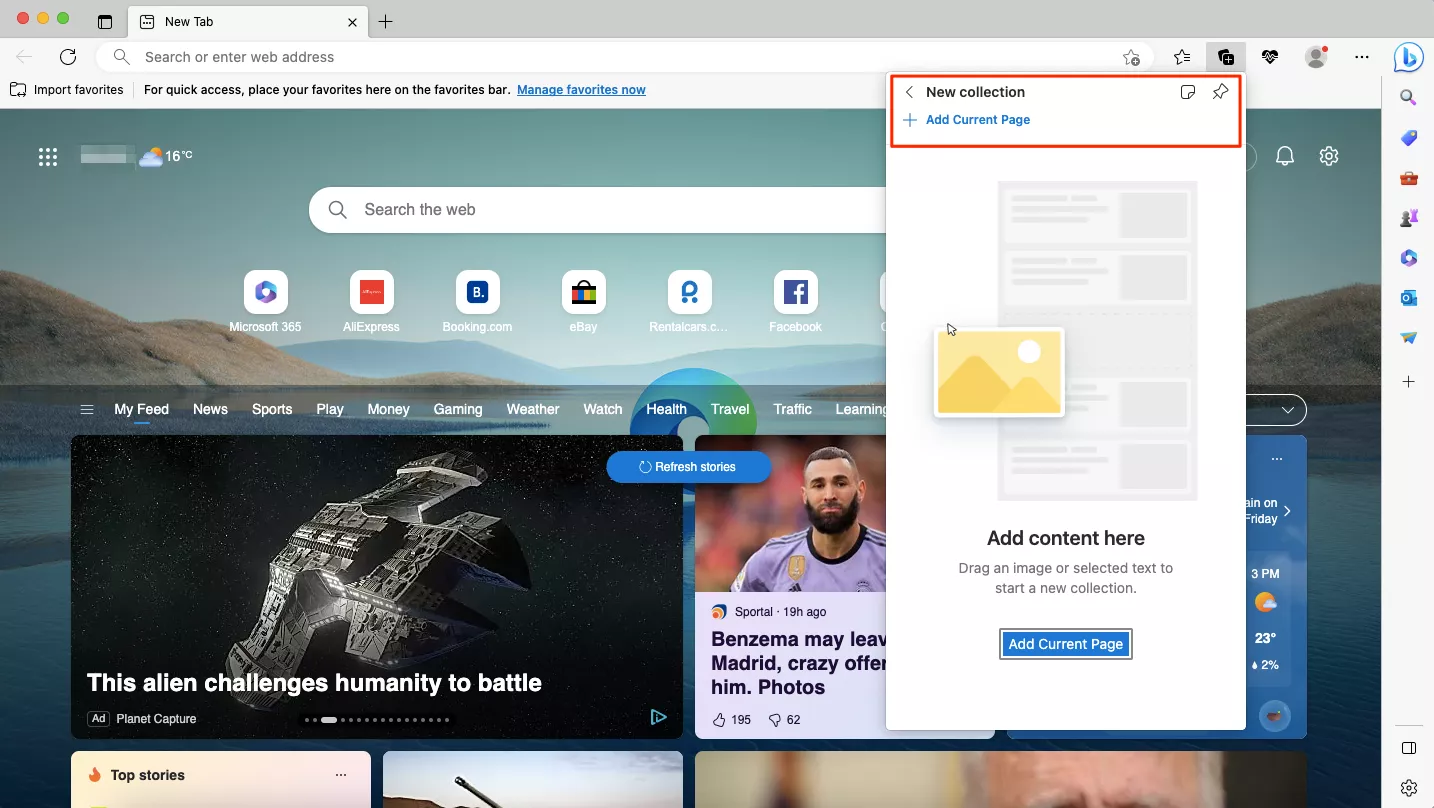Select the My Feed tab

point(141,409)
